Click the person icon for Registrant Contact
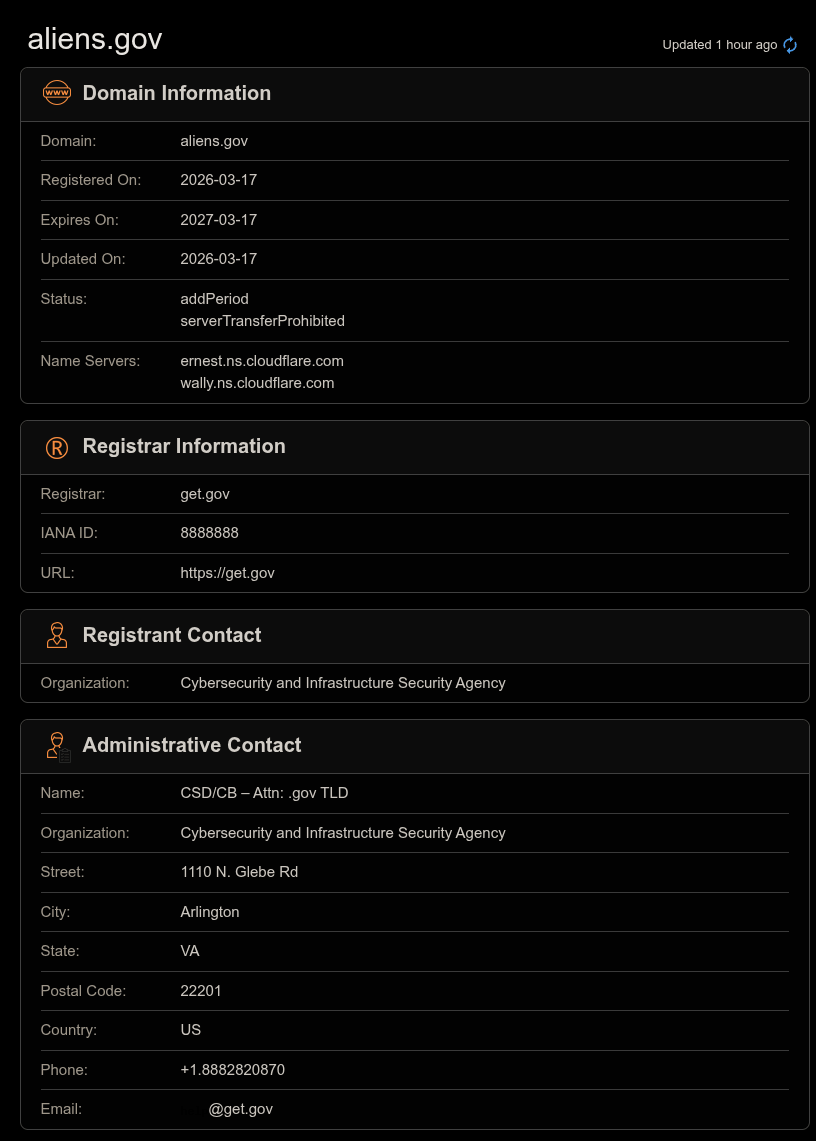The image size is (816, 1141). (57, 635)
